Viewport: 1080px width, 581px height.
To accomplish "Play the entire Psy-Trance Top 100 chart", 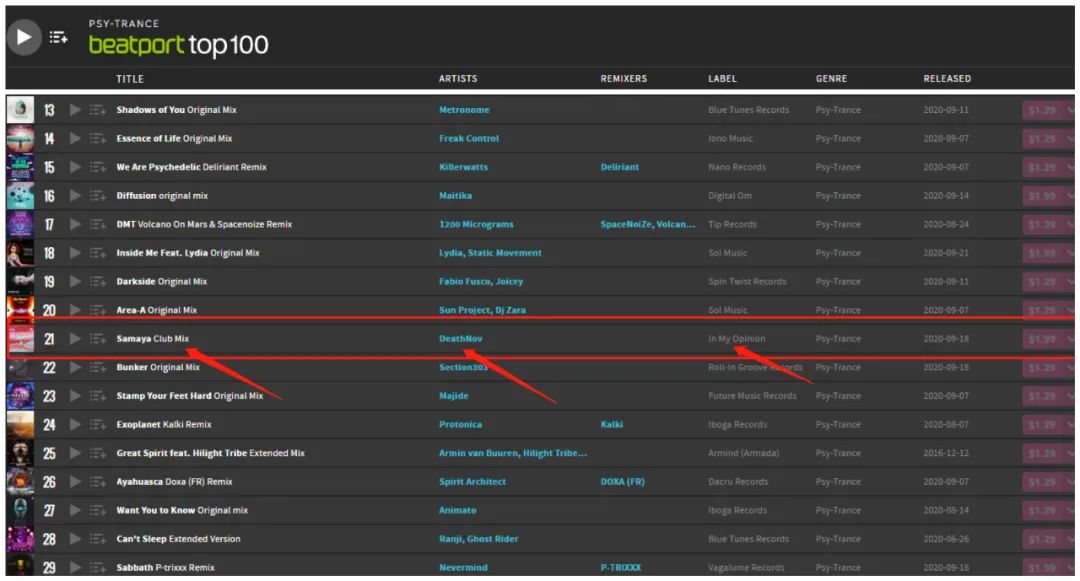I will coord(24,37).
